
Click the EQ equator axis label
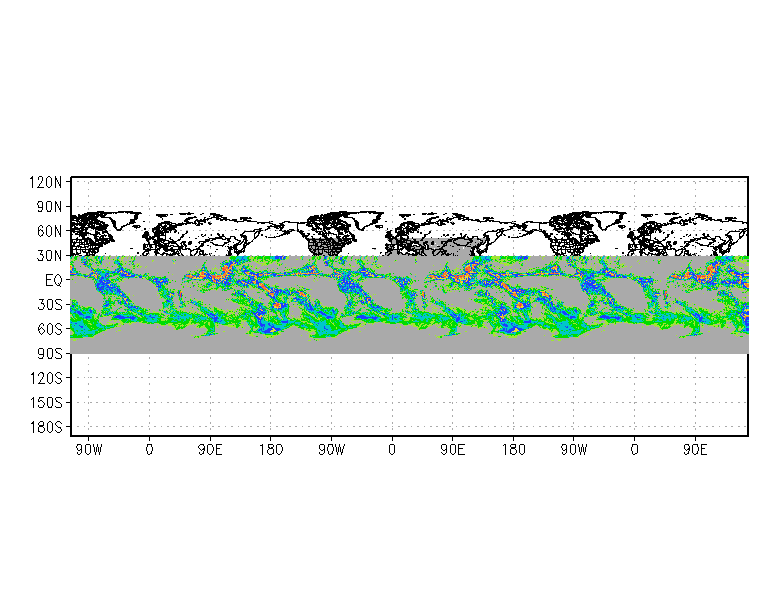[x=54, y=280]
